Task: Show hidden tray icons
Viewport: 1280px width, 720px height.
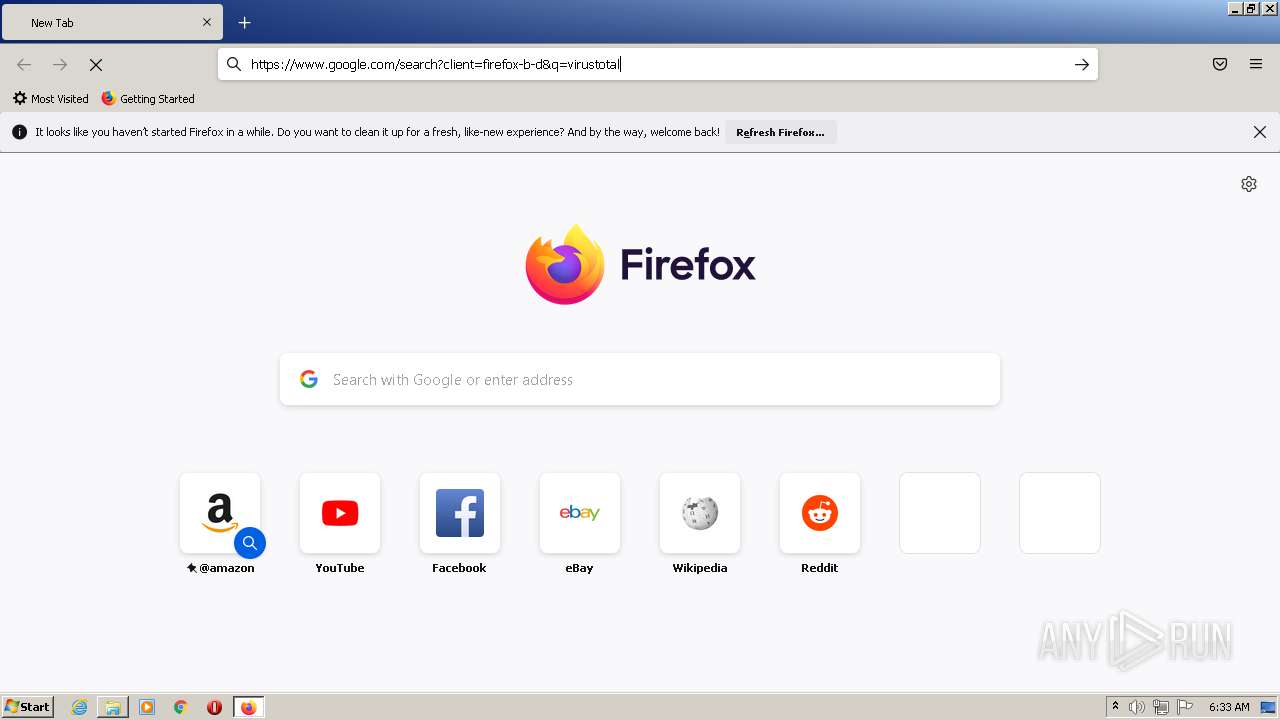Action: pos(1115,707)
